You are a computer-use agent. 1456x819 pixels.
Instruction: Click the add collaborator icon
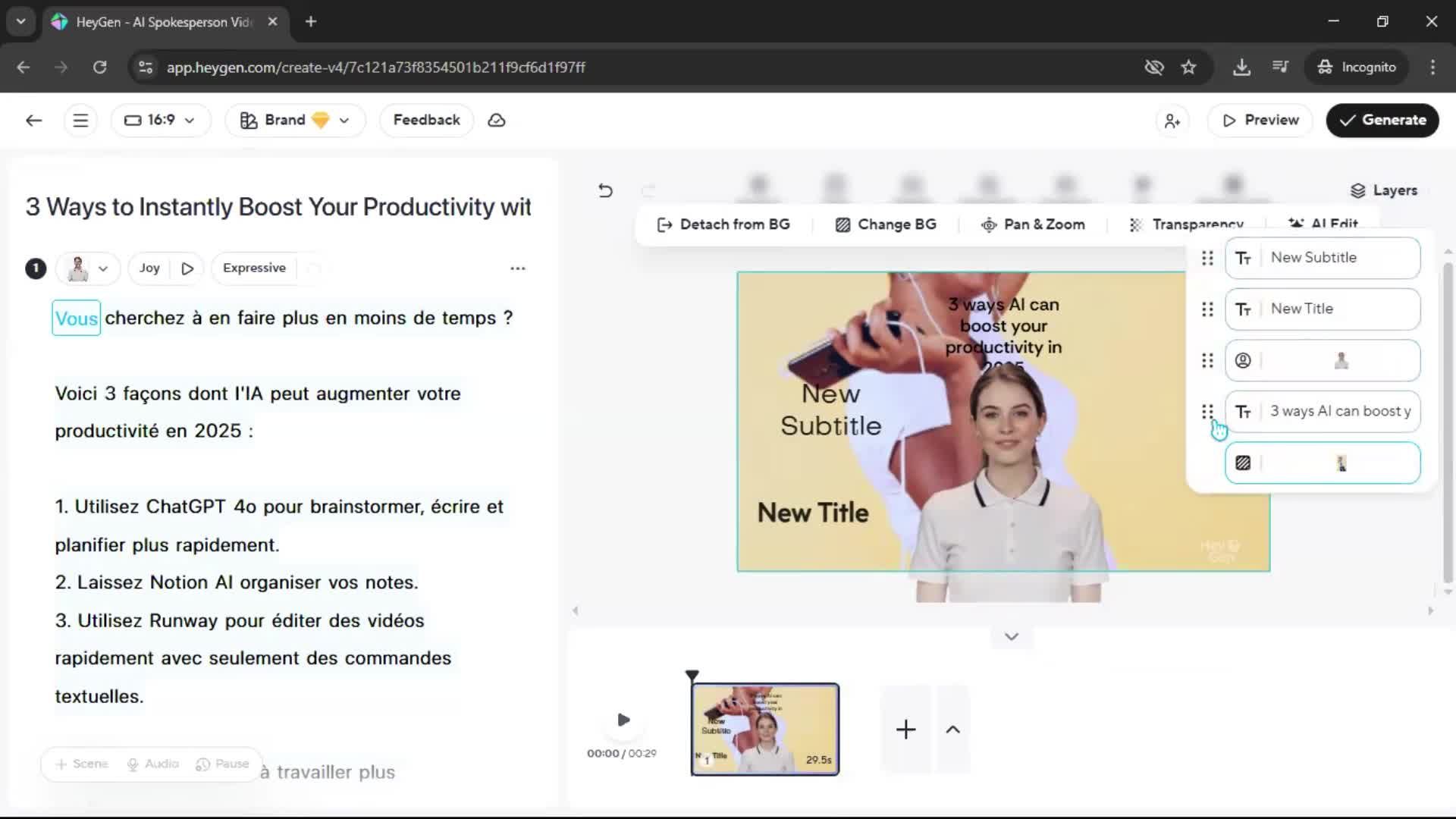click(x=1172, y=121)
